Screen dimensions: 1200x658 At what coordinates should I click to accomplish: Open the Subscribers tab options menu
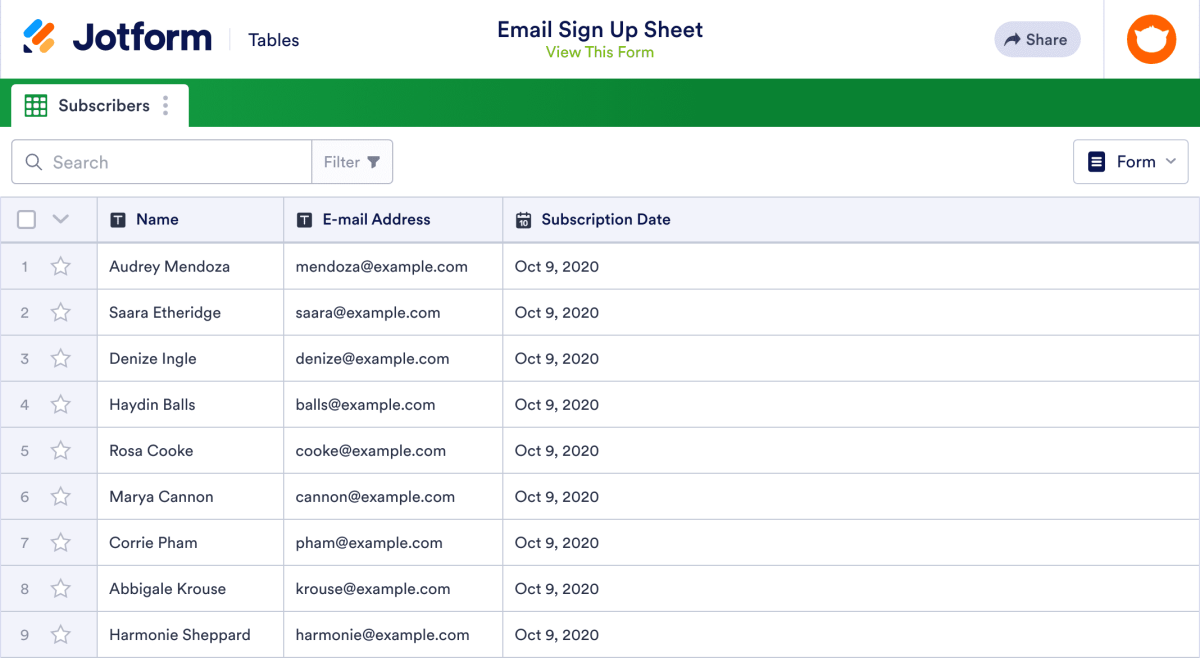pos(166,105)
